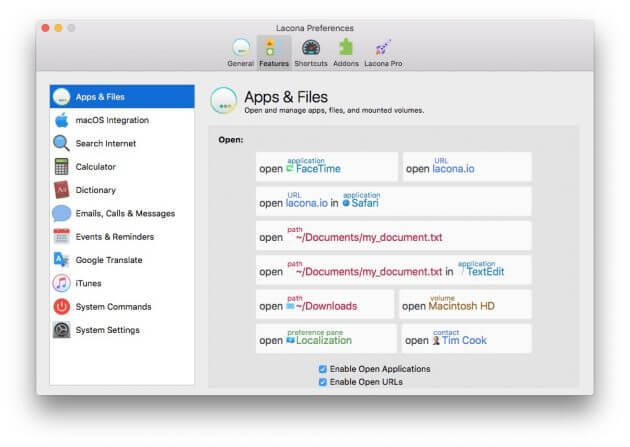
Task: Click the iTunes music note icon
Action: click(x=61, y=283)
